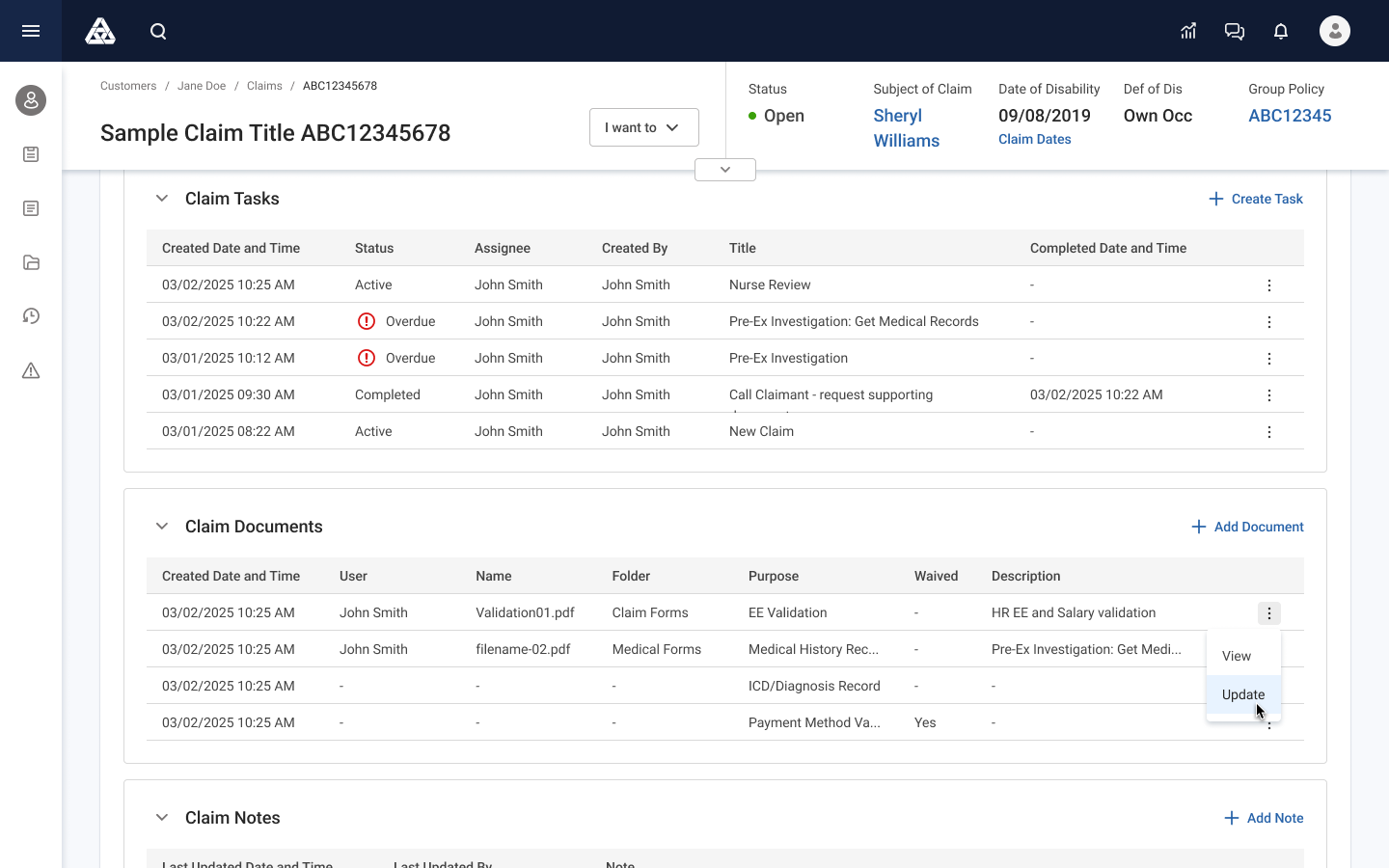Click the kebab menu for Validation01.pdf row

pos(1269,613)
